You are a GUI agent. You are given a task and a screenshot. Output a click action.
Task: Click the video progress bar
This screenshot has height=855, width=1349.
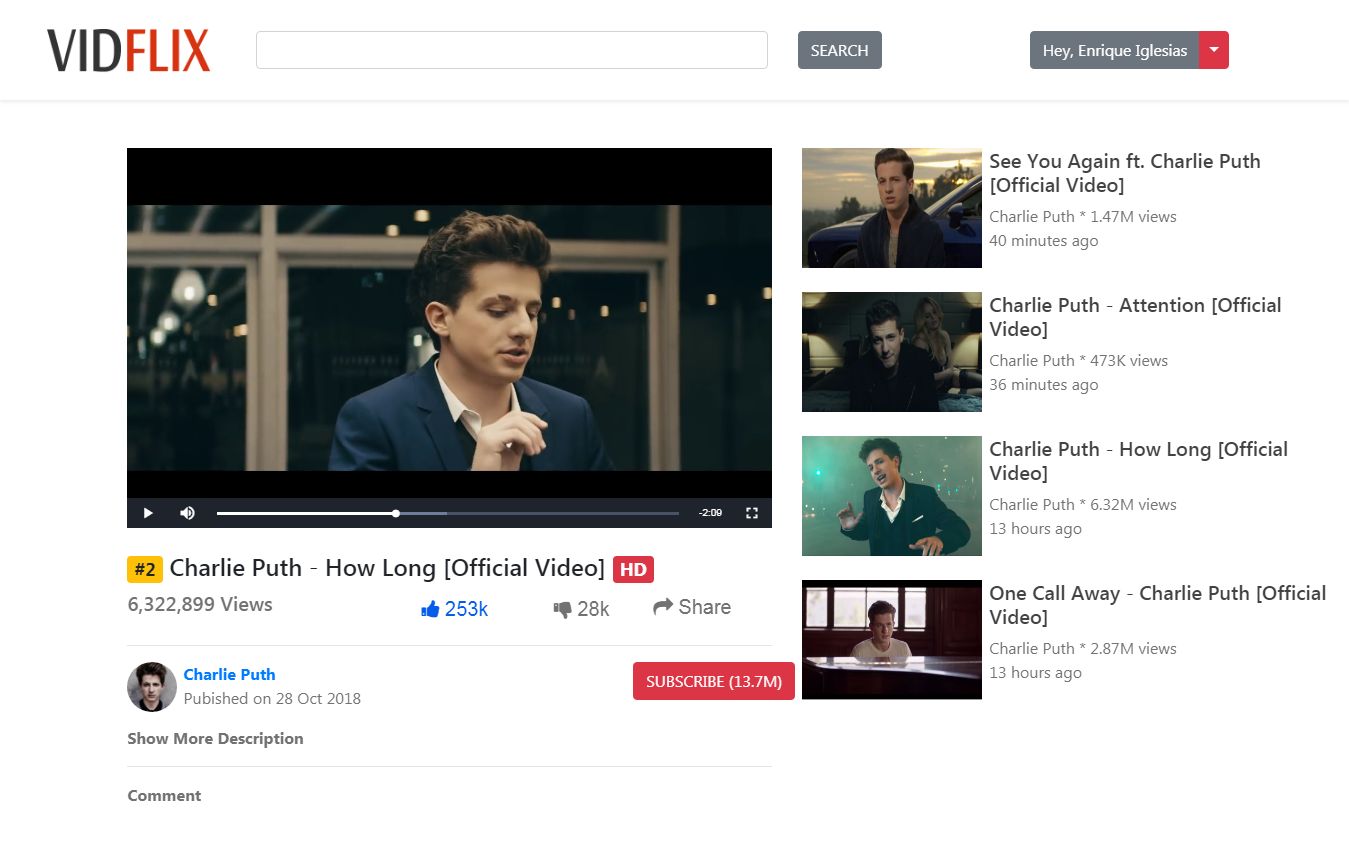point(448,513)
